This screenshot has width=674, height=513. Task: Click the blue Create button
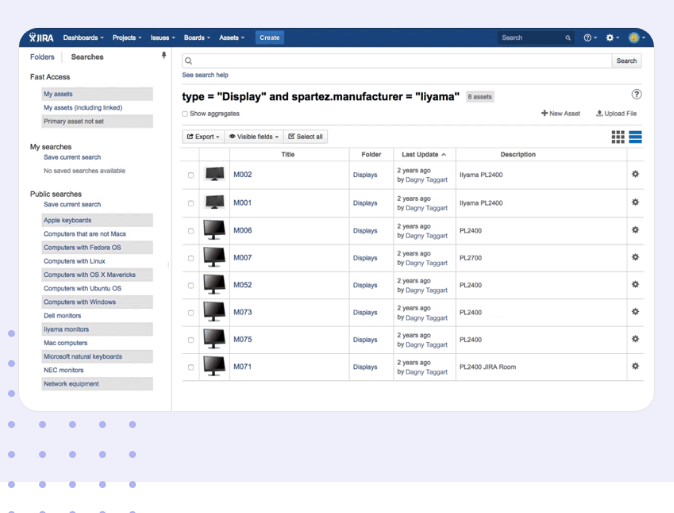click(x=269, y=38)
